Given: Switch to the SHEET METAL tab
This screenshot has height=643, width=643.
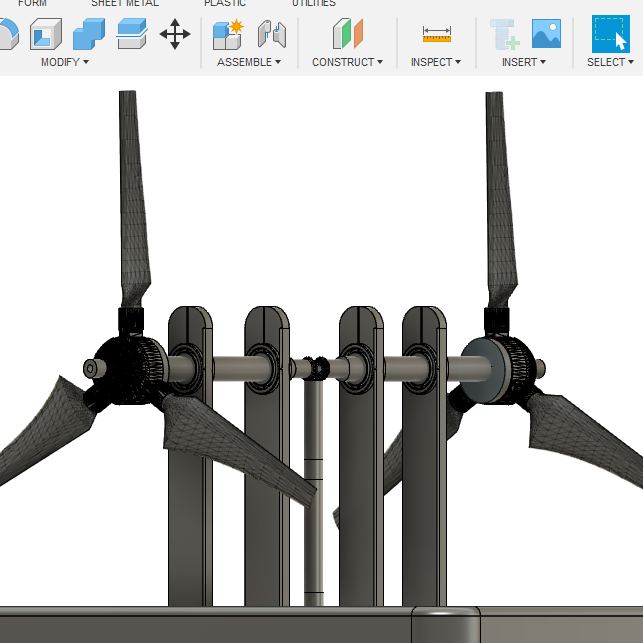Looking at the screenshot, I should tap(125, 3).
